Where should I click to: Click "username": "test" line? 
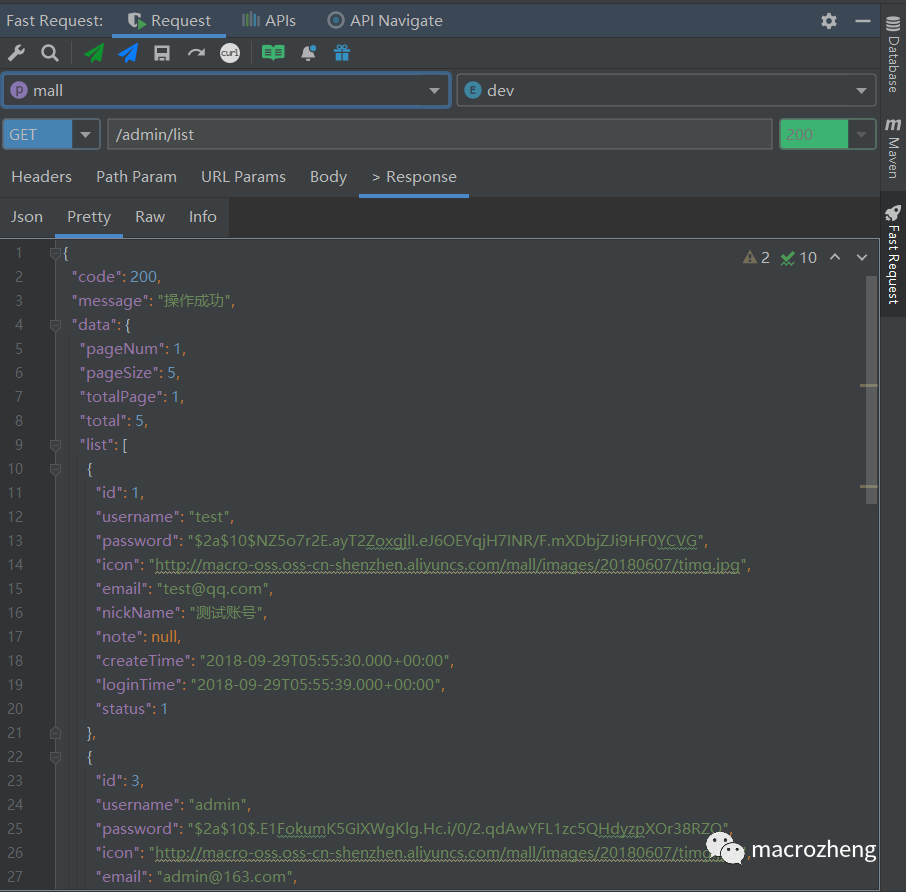(x=165, y=517)
